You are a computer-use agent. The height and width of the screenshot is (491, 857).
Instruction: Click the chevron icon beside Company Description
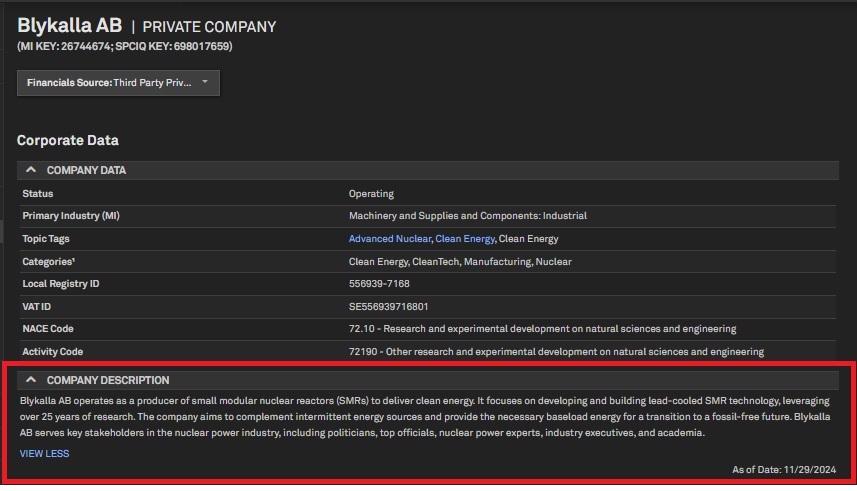pyautogui.click(x=31, y=380)
